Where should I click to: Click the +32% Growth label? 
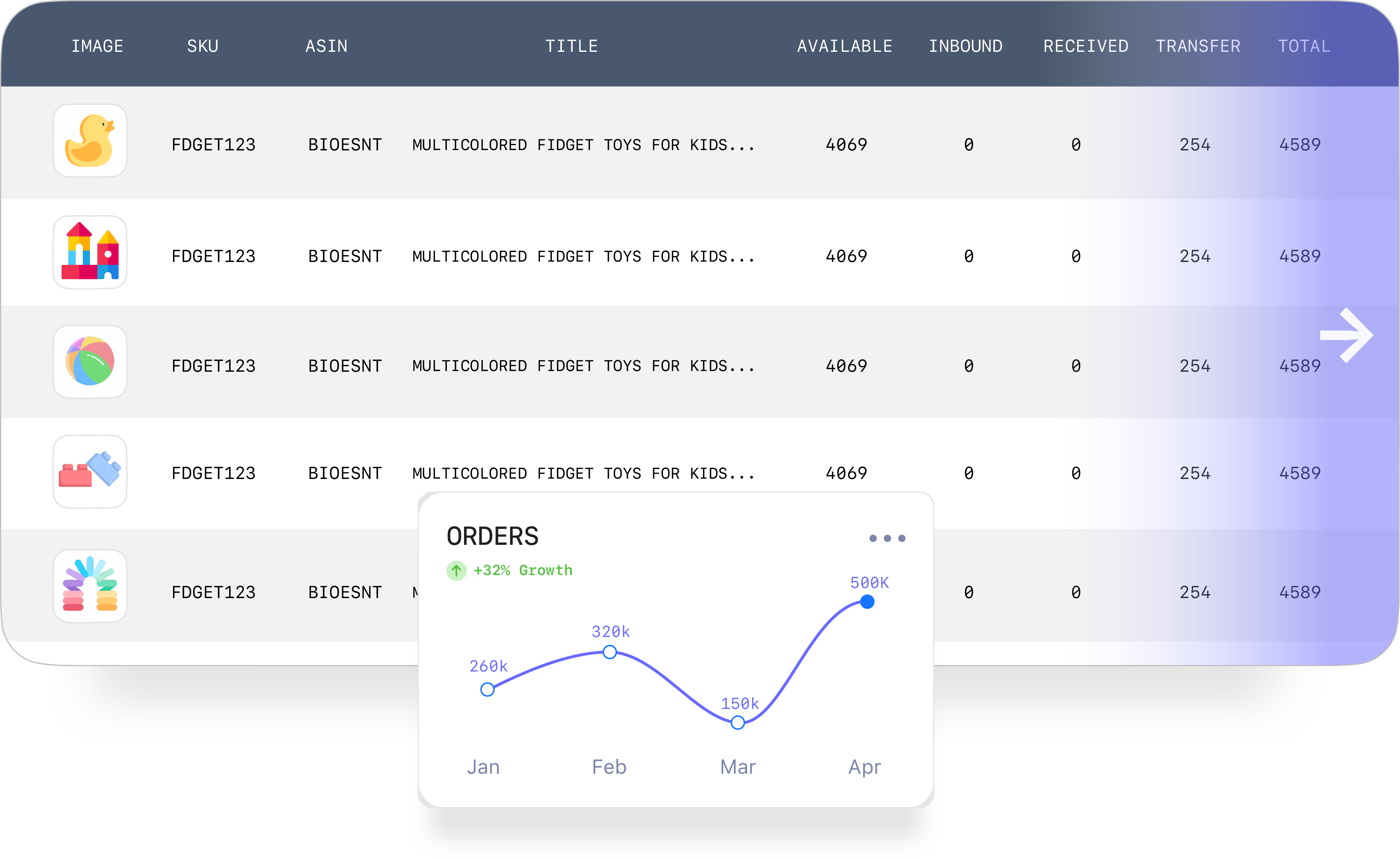coord(523,570)
